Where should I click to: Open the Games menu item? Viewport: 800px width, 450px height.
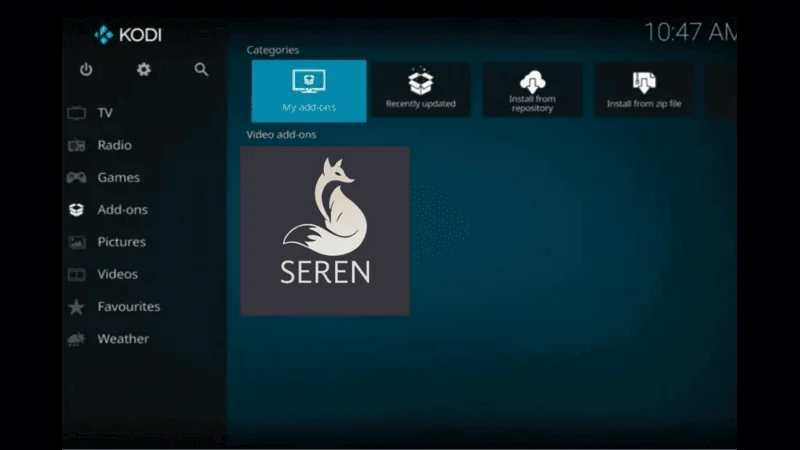pos(119,178)
